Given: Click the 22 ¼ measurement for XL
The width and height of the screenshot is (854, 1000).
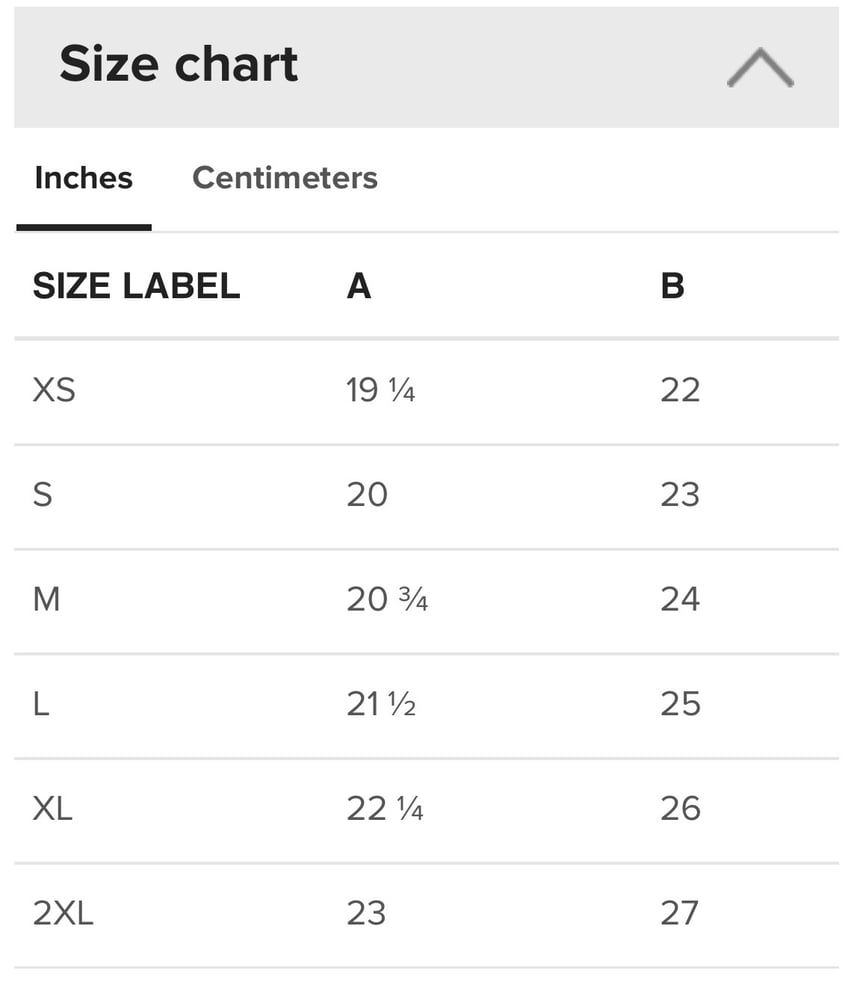Looking at the screenshot, I should click(x=384, y=808).
